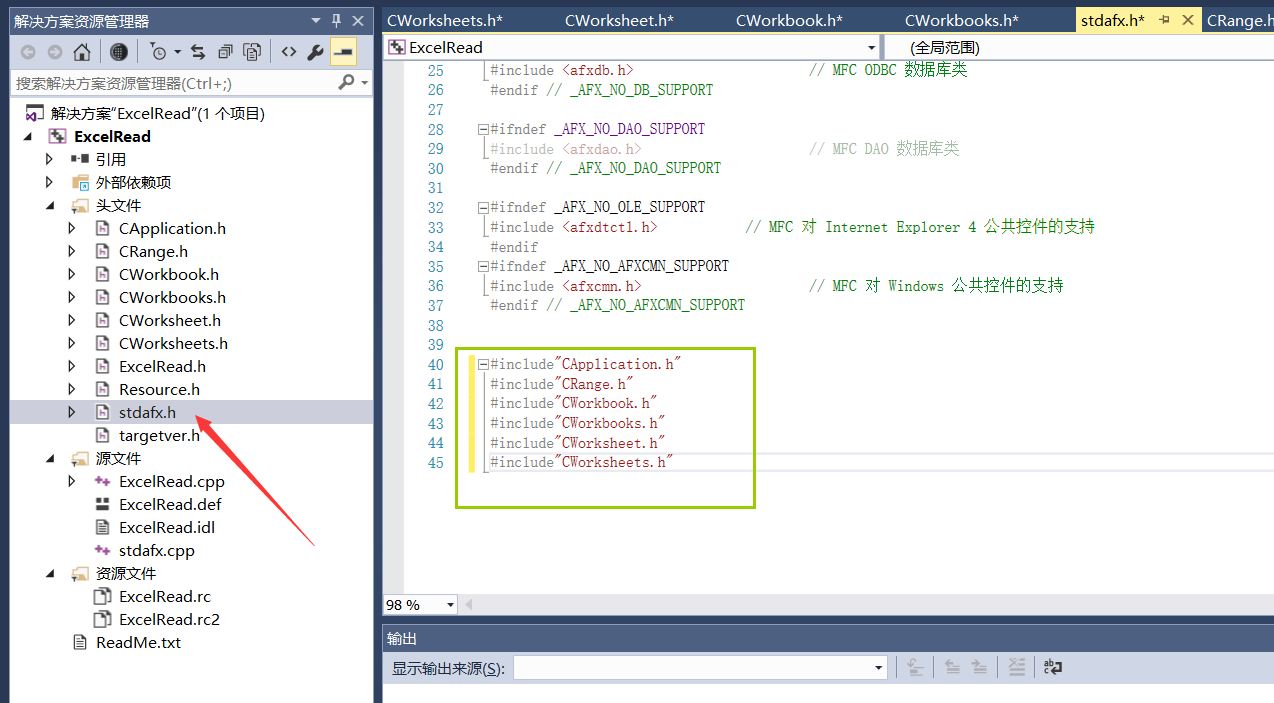Screen dimensions: 1274x703
Task: Collapse code outlining at line 40
Action: coord(483,365)
